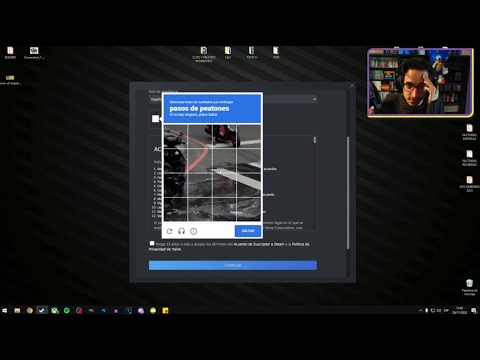Open the Acuerdo de Suscriptor a Steam link
This screenshot has height=360, width=480.
coord(259,244)
